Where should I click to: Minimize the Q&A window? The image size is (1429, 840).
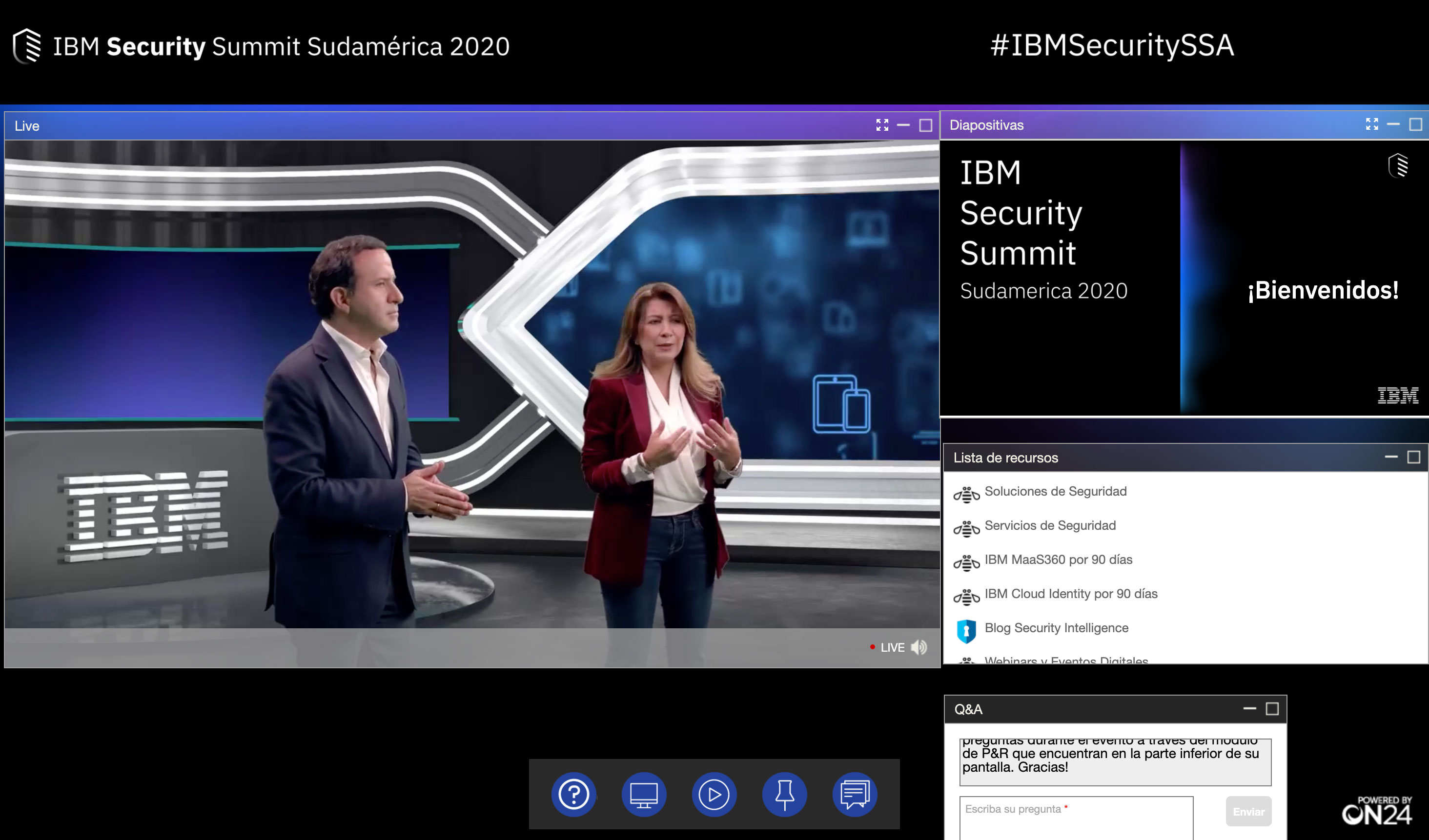pos(1249,708)
